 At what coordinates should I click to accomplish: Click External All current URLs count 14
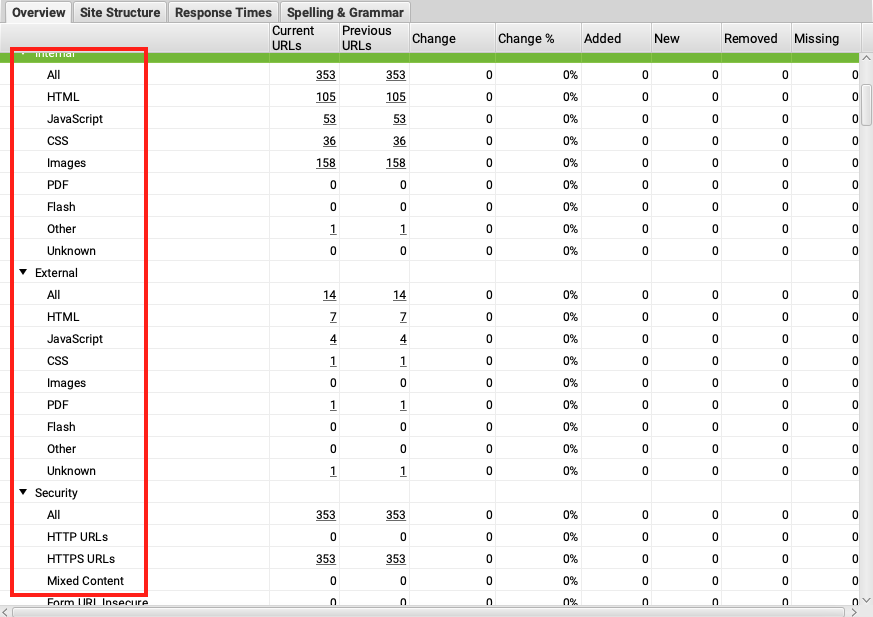[329, 295]
